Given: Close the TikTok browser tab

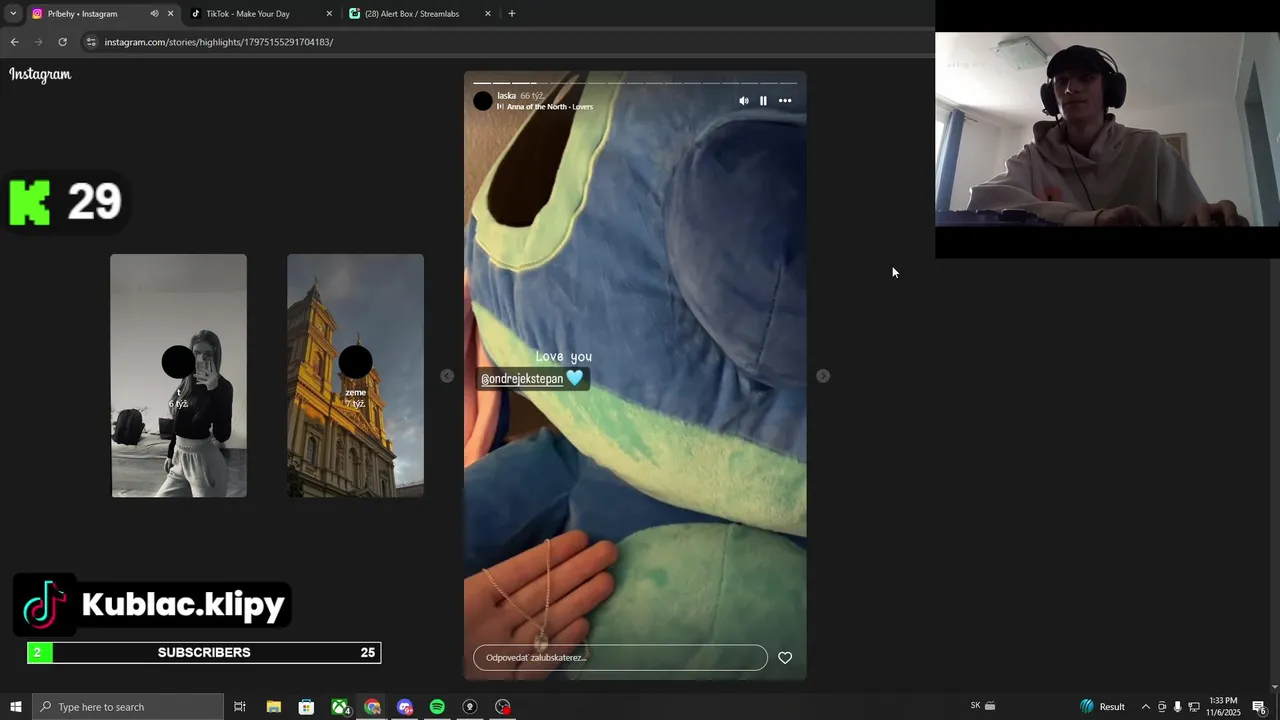Looking at the screenshot, I should 329,14.
